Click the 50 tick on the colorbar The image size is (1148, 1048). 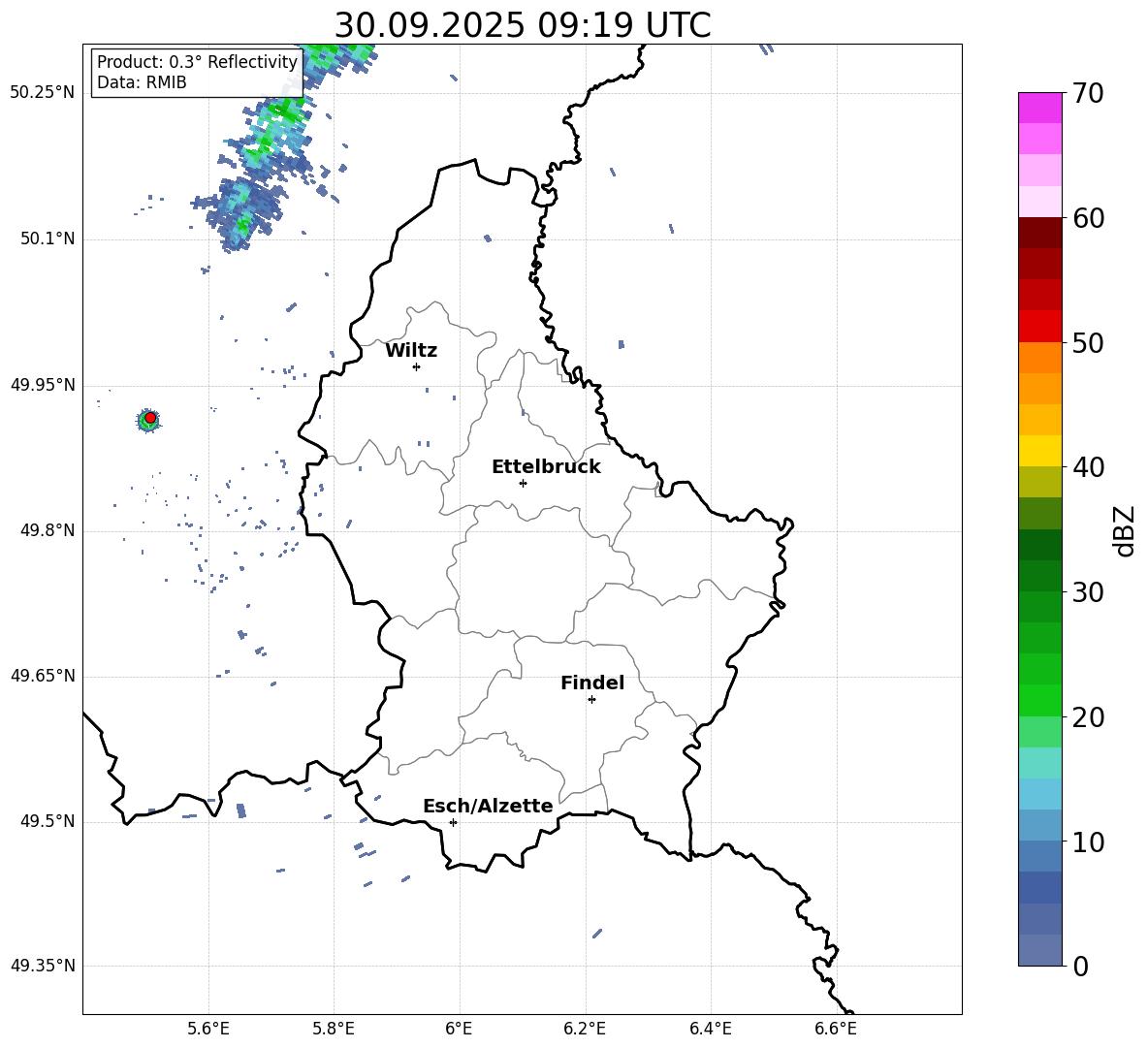(x=1088, y=342)
